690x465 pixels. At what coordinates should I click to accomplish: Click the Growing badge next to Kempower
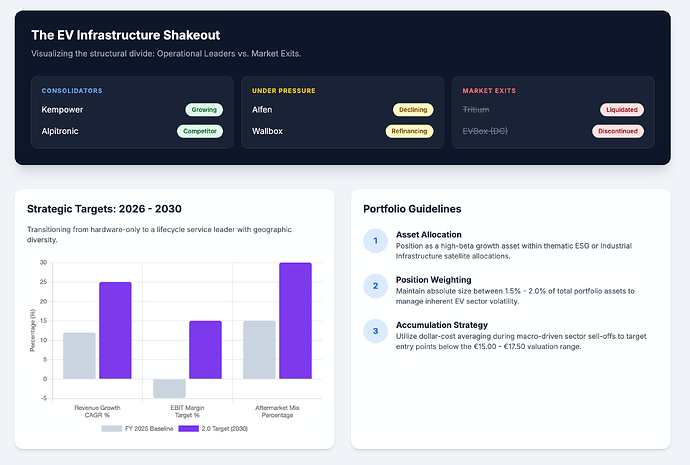pos(204,110)
